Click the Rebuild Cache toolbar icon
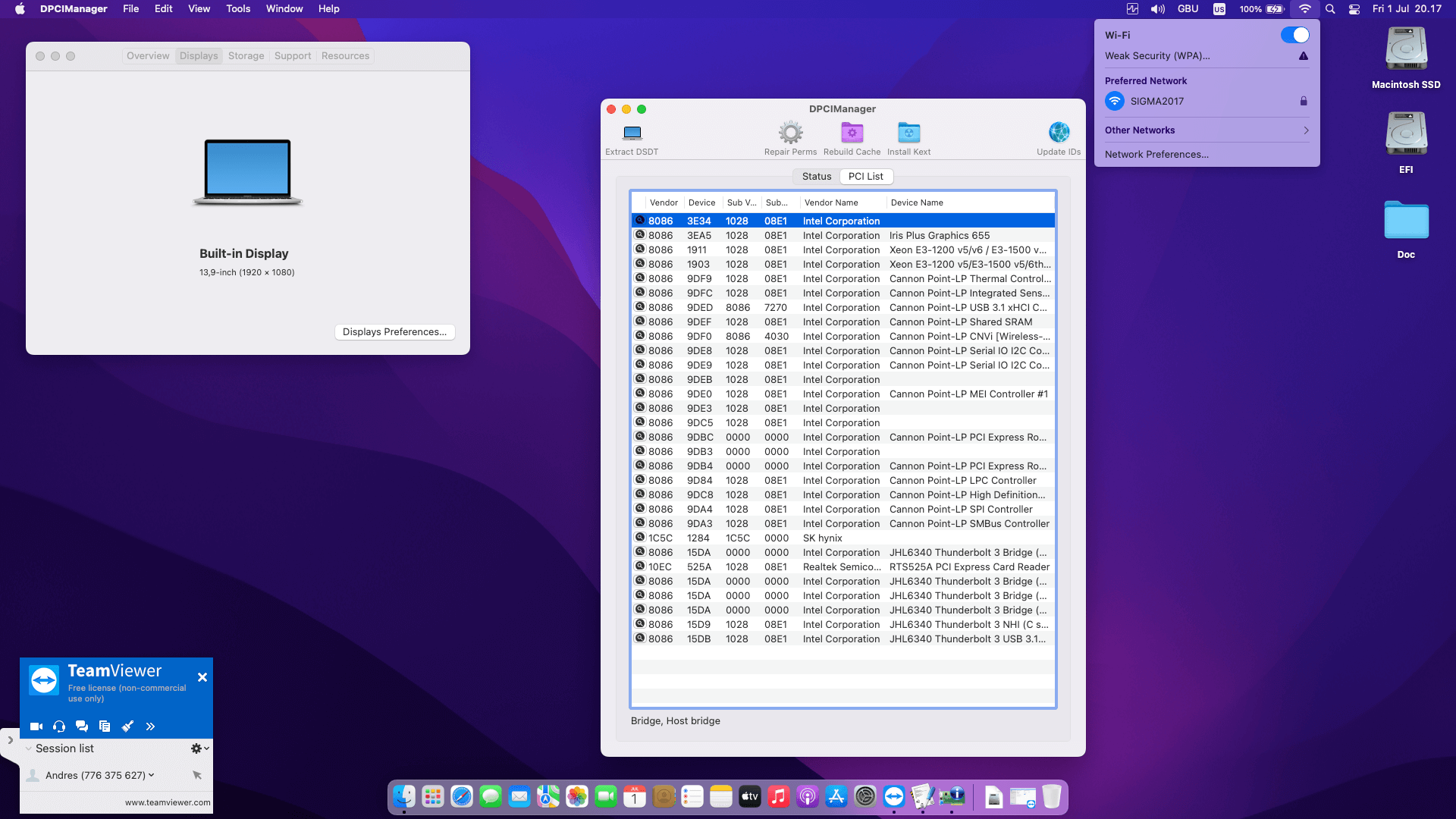 852,133
